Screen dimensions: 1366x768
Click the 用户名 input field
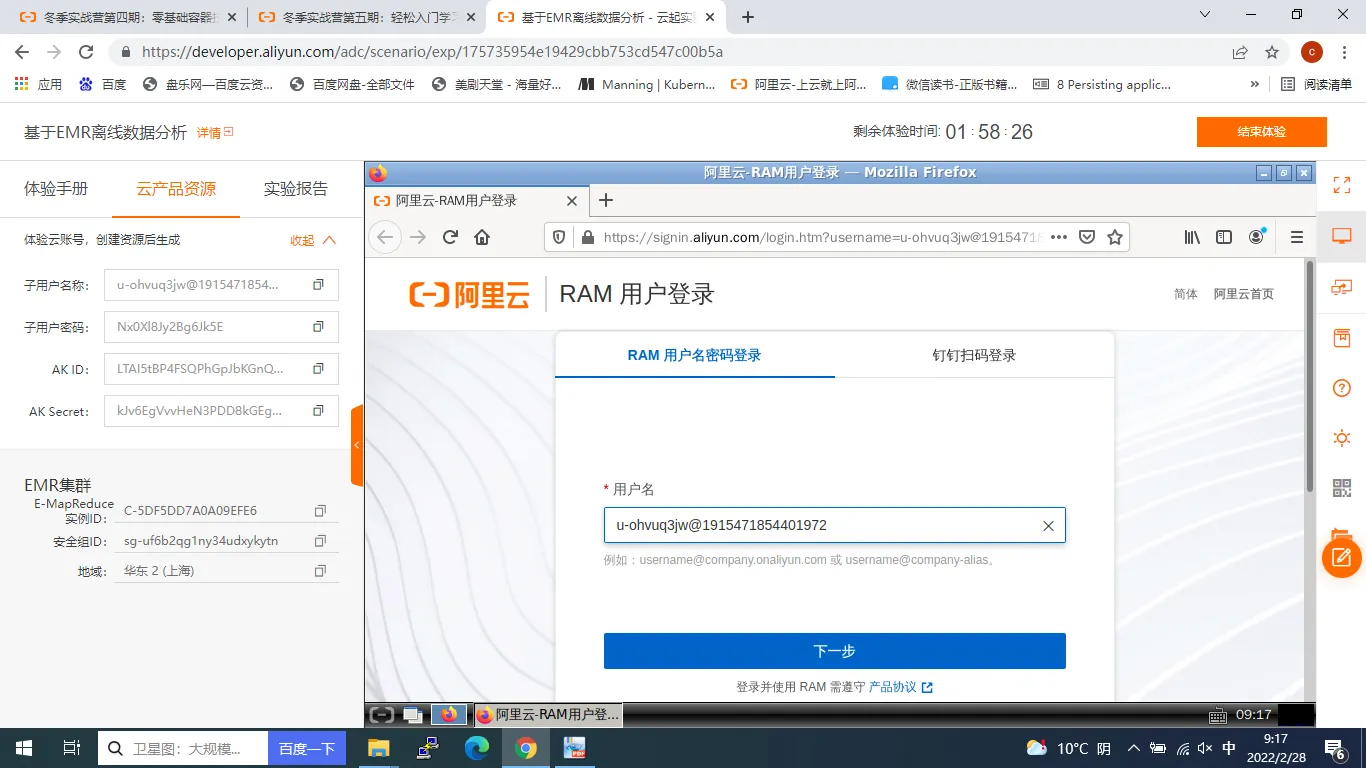tap(834, 525)
